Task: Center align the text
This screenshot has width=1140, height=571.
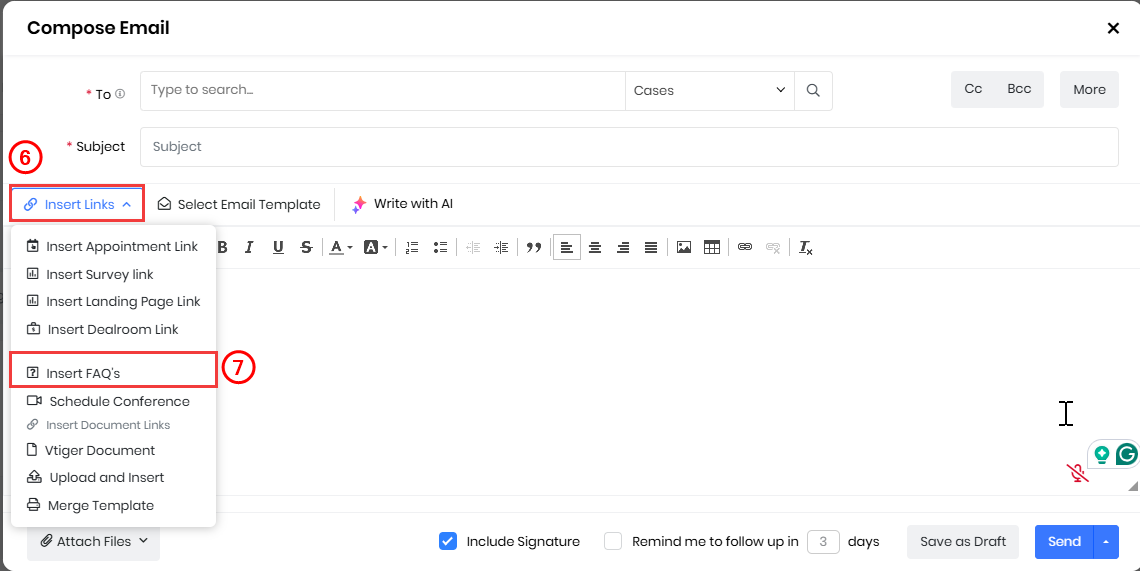Action: point(595,247)
